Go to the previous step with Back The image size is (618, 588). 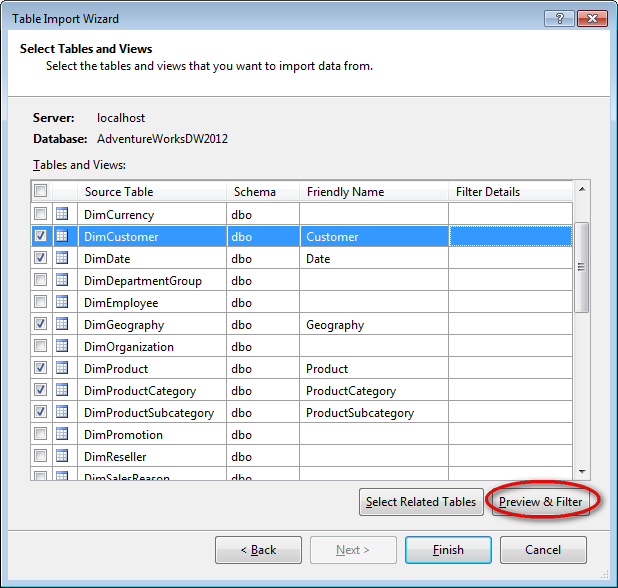258,550
